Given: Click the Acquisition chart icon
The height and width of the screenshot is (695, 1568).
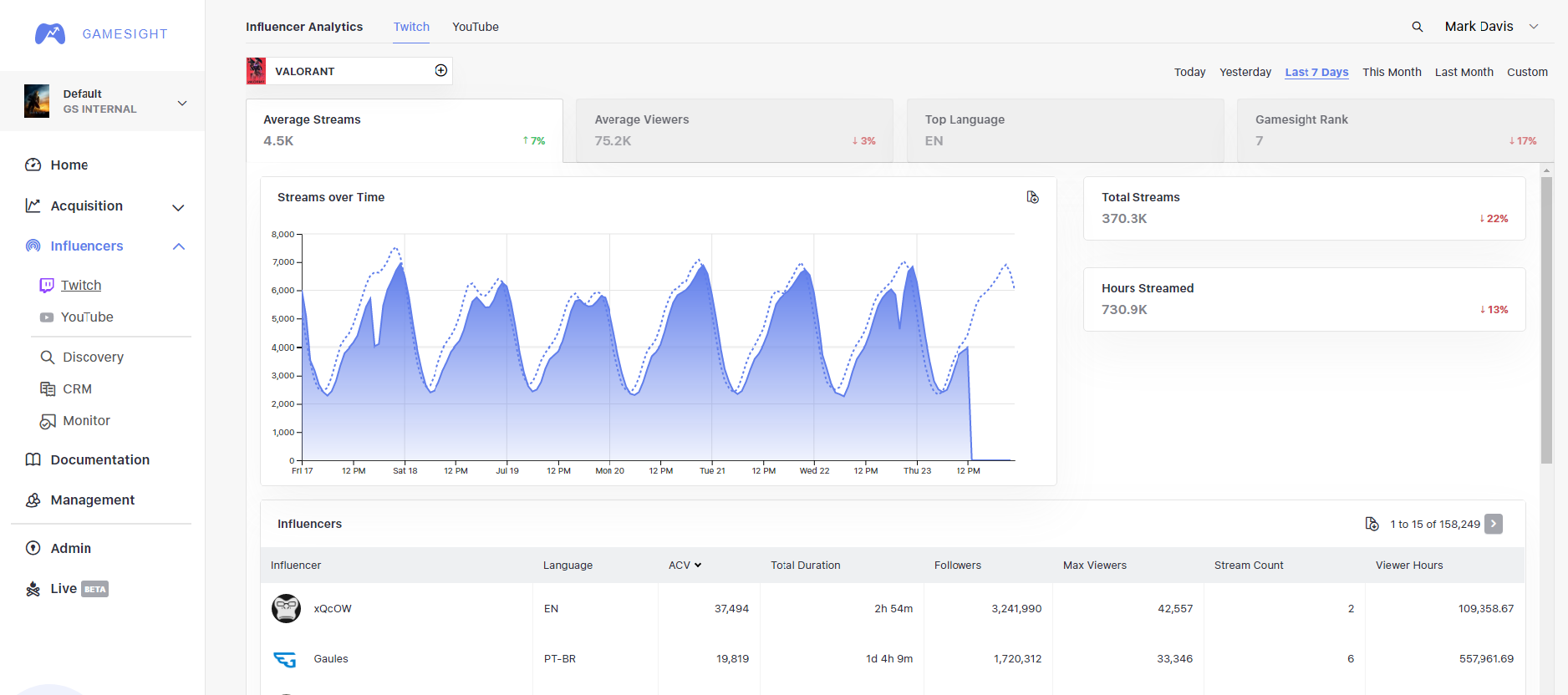Looking at the screenshot, I should pos(33,205).
